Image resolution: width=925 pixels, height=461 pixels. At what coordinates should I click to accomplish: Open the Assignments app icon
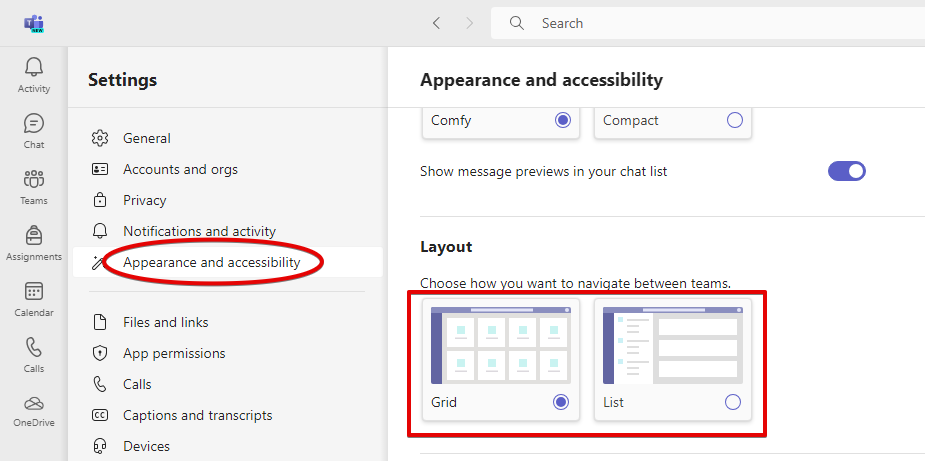click(x=34, y=242)
